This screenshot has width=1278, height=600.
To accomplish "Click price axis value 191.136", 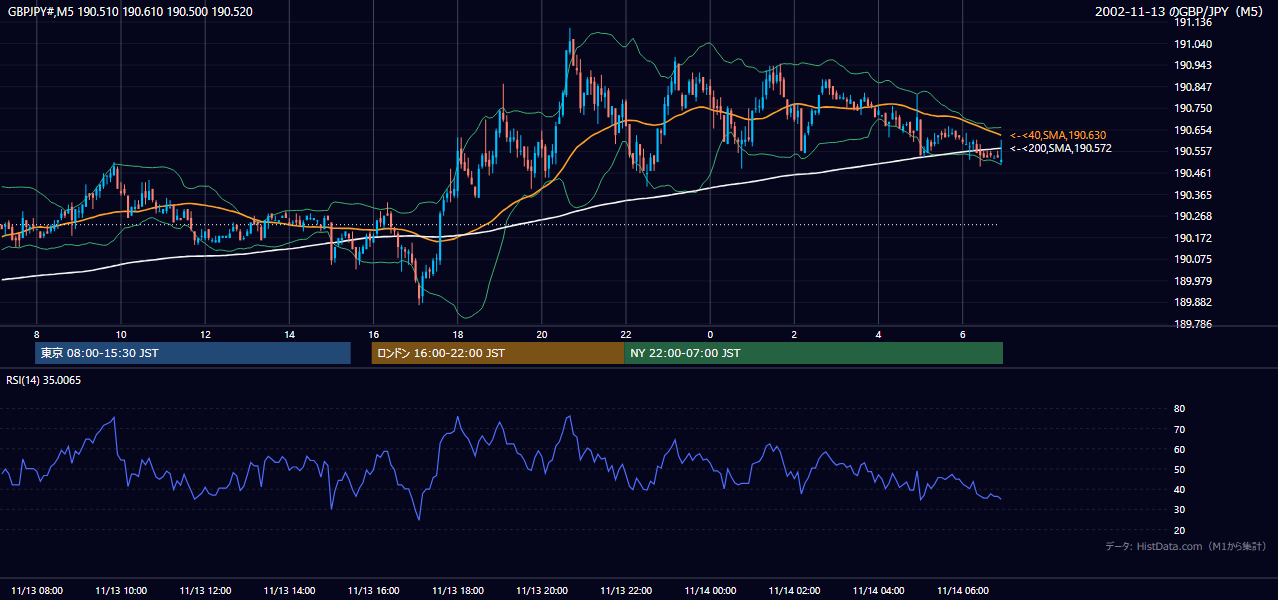I will [x=1193, y=22].
